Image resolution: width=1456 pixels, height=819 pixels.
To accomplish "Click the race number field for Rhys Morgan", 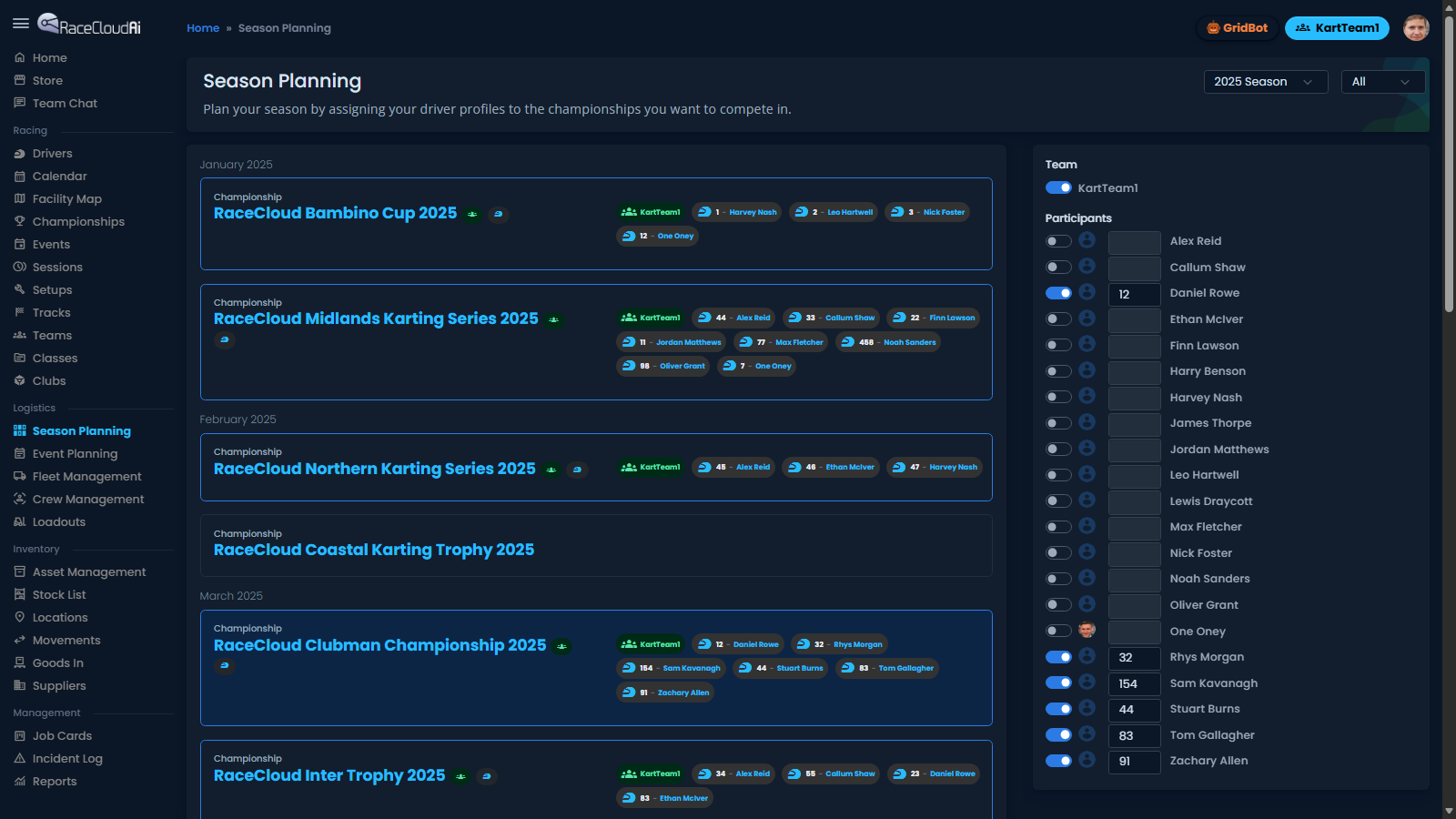I will tap(1134, 658).
